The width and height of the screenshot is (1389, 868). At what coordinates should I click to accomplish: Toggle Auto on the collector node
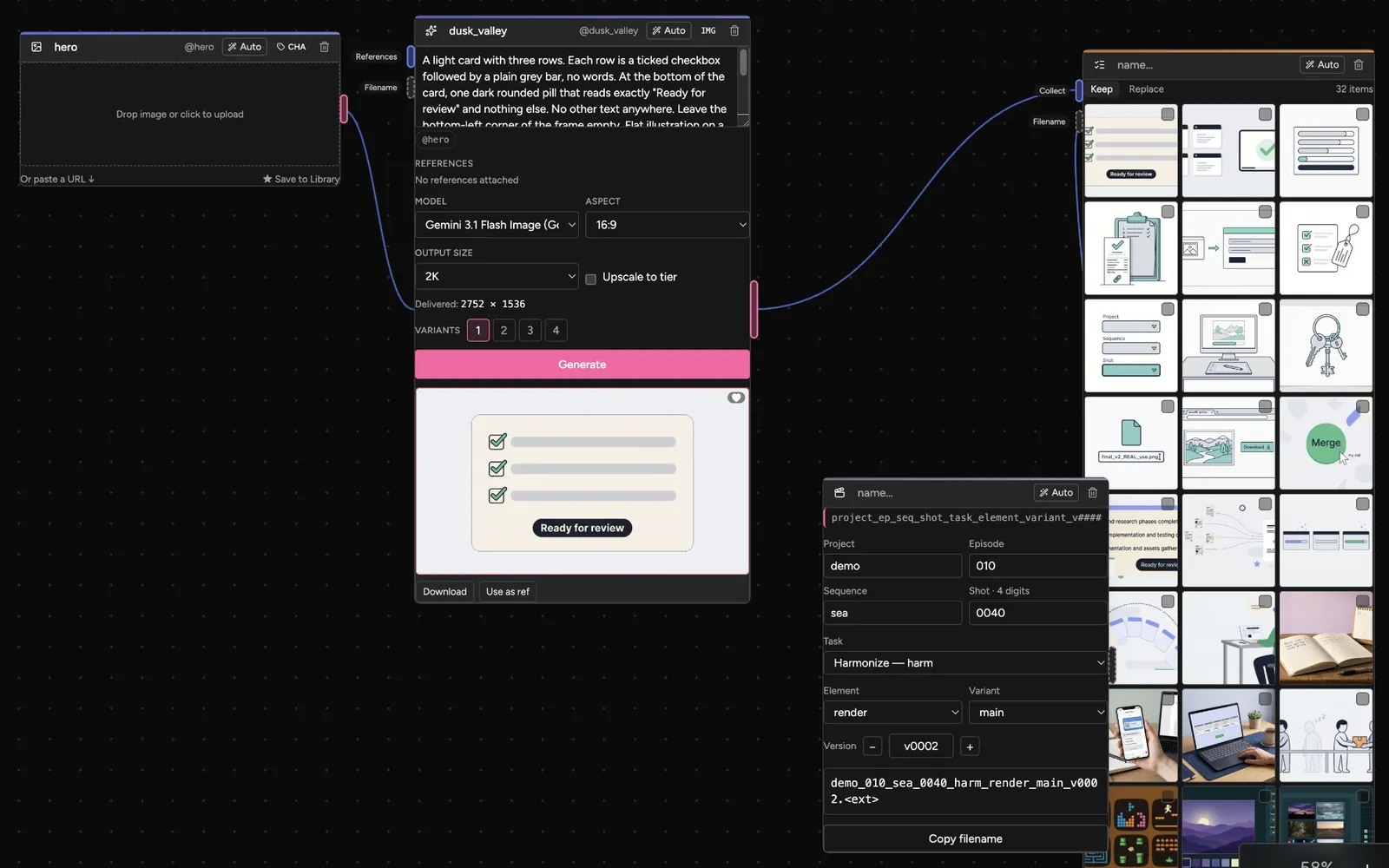click(1322, 64)
